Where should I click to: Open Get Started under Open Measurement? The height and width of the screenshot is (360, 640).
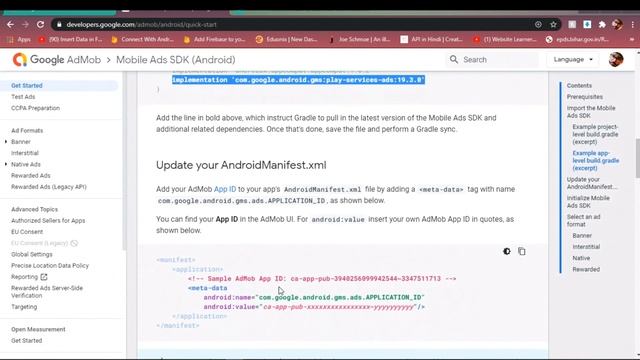(x=27, y=340)
